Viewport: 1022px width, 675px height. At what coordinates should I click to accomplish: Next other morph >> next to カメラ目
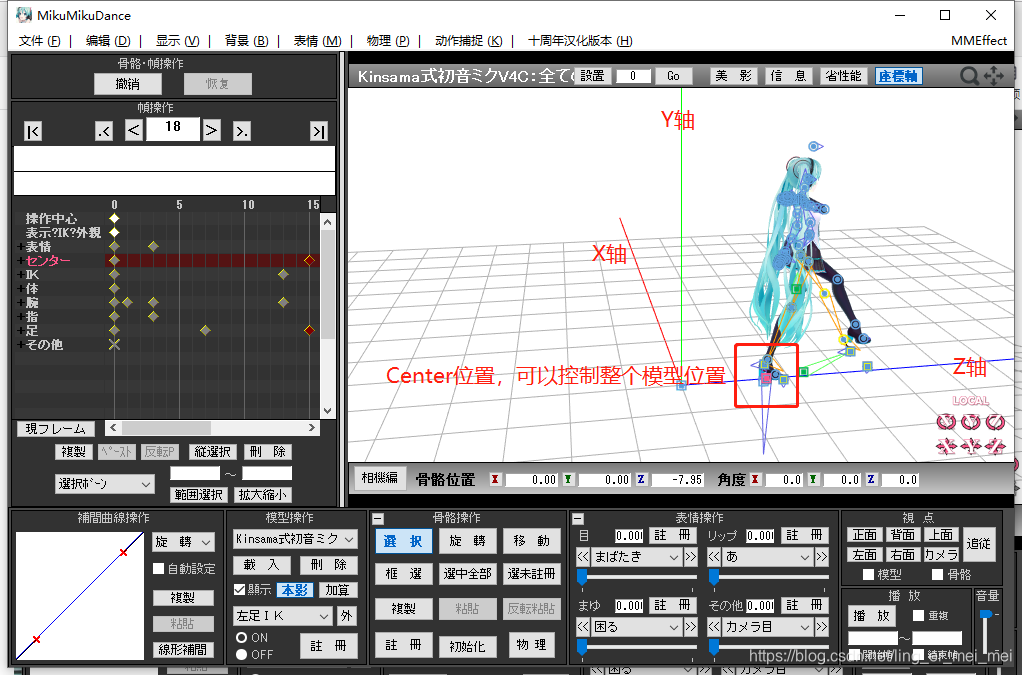[821, 627]
